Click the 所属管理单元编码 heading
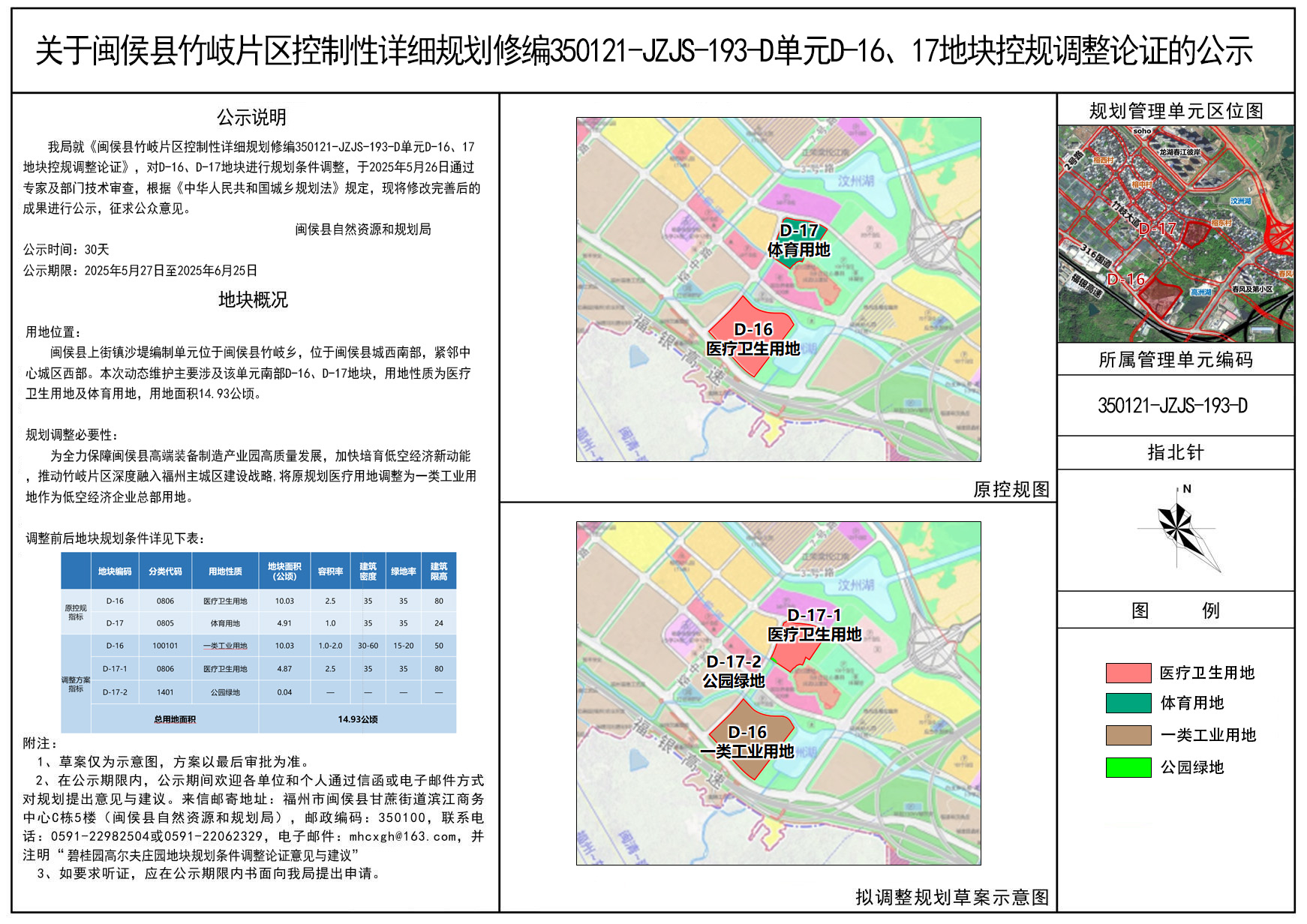 pos(1176,360)
